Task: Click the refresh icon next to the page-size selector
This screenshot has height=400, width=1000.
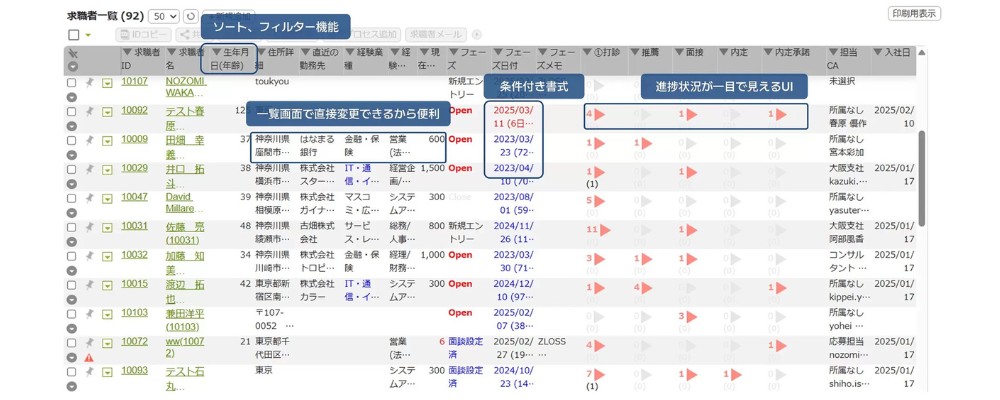Action: point(191,17)
